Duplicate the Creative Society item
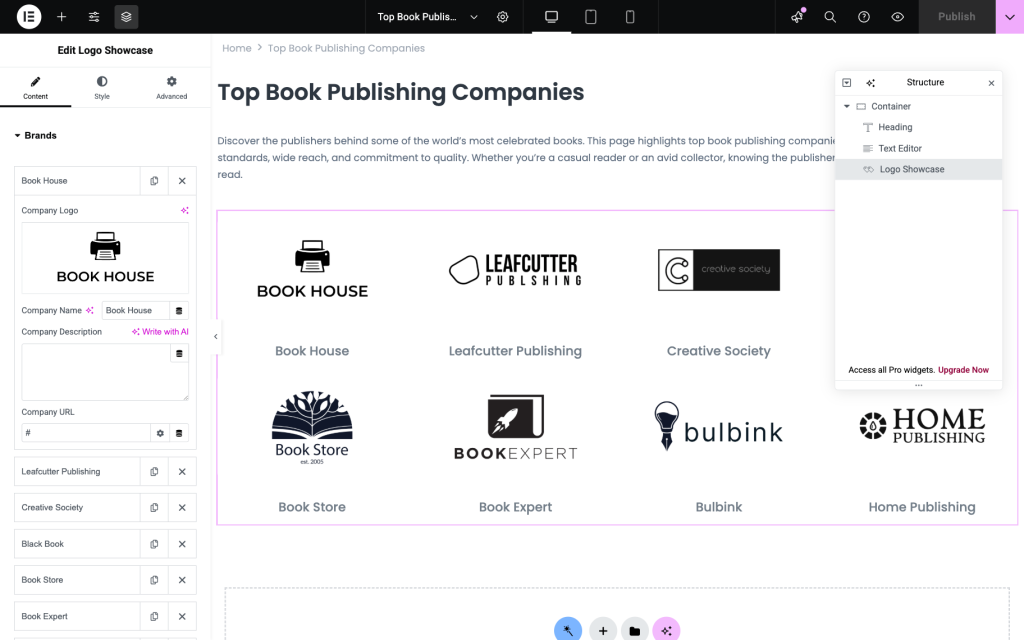 tap(154, 507)
